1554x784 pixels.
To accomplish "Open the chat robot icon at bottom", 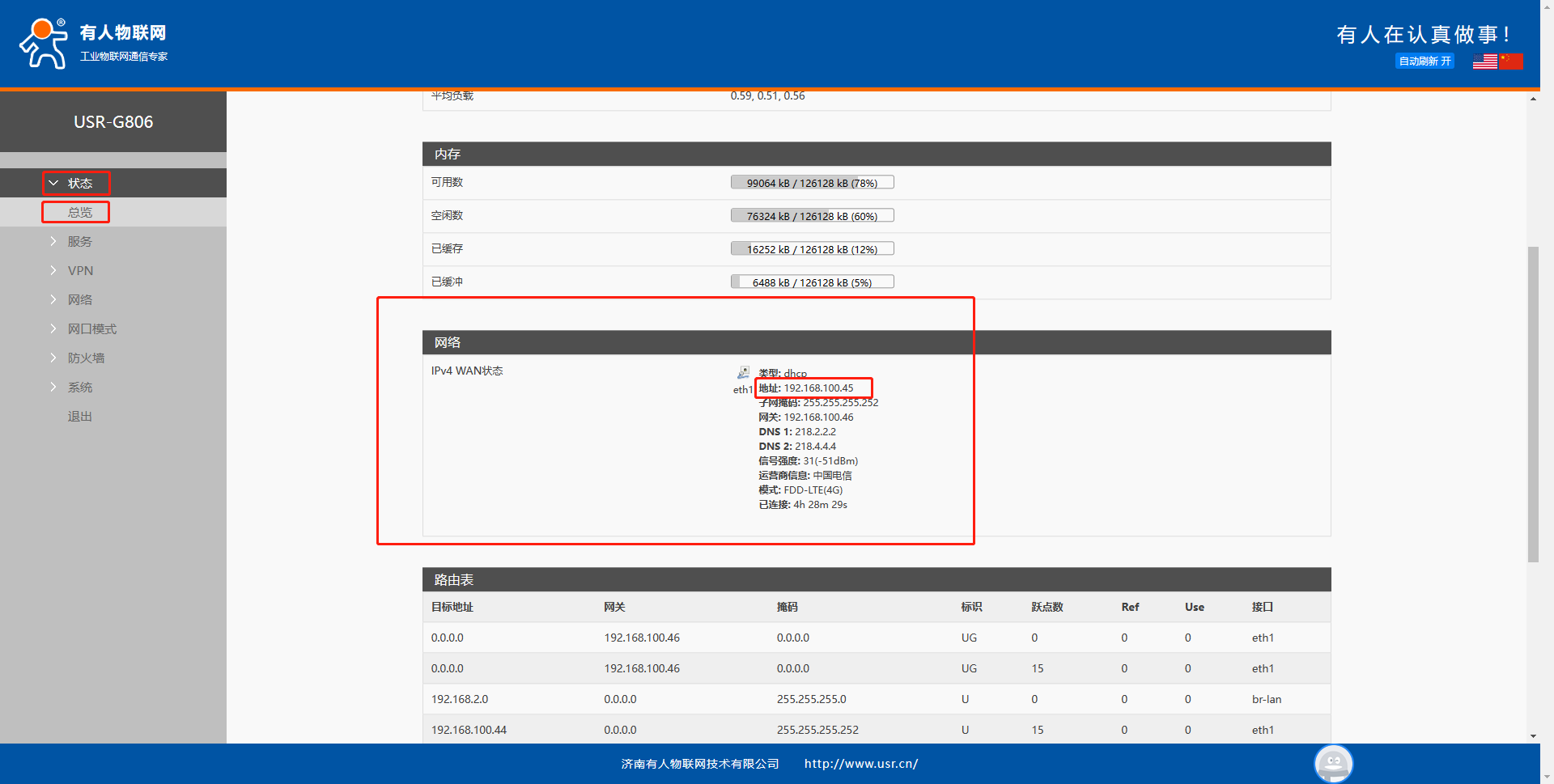I will tap(1333, 763).
